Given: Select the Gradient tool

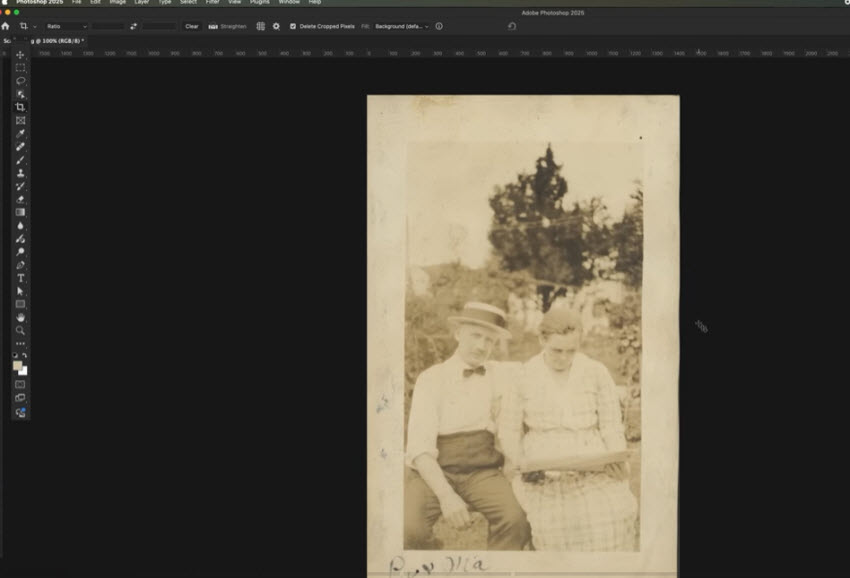Looking at the screenshot, I should 18,210.
